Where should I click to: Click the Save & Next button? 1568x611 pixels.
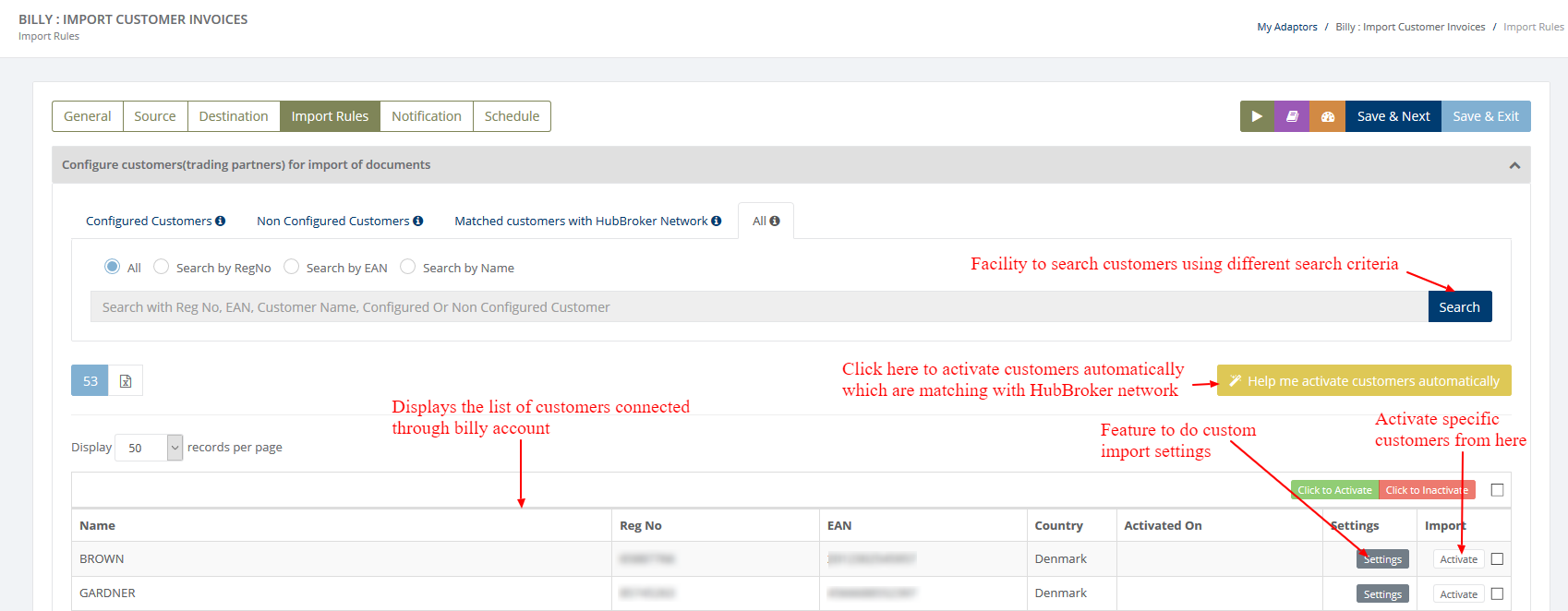1393,116
